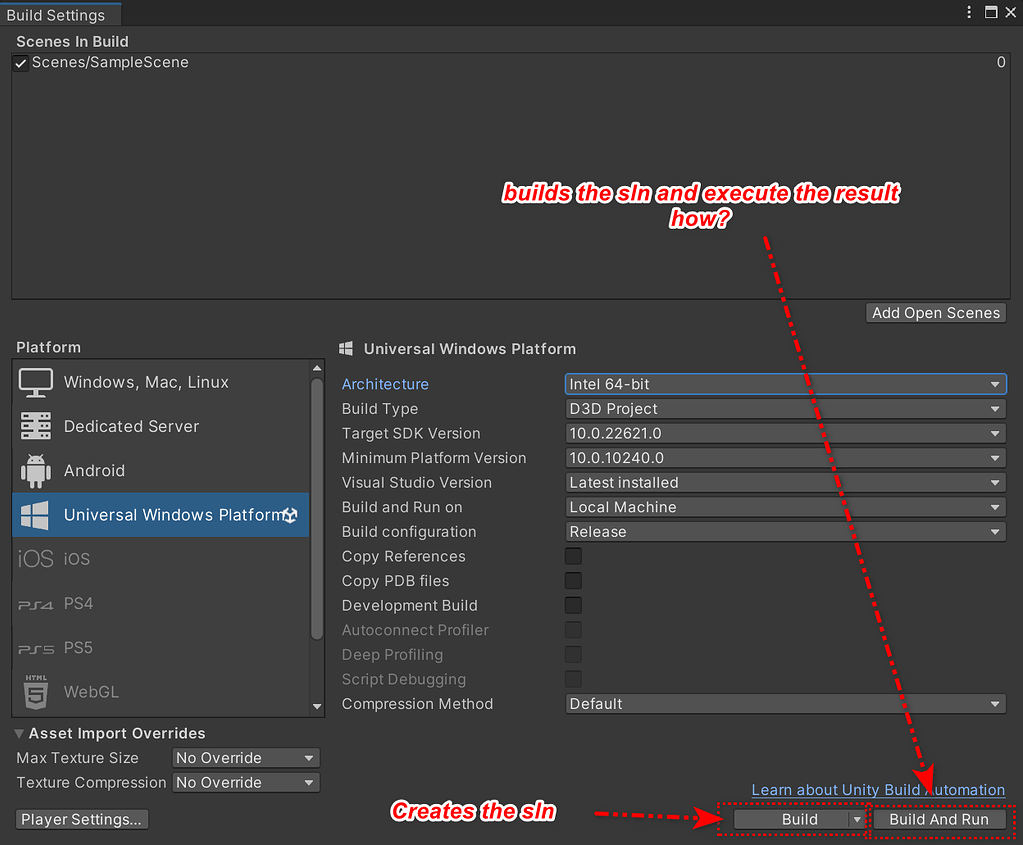This screenshot has height=845, width=1023.
Task: Switch to the Build Settings tab
Action: click(55, 14)
